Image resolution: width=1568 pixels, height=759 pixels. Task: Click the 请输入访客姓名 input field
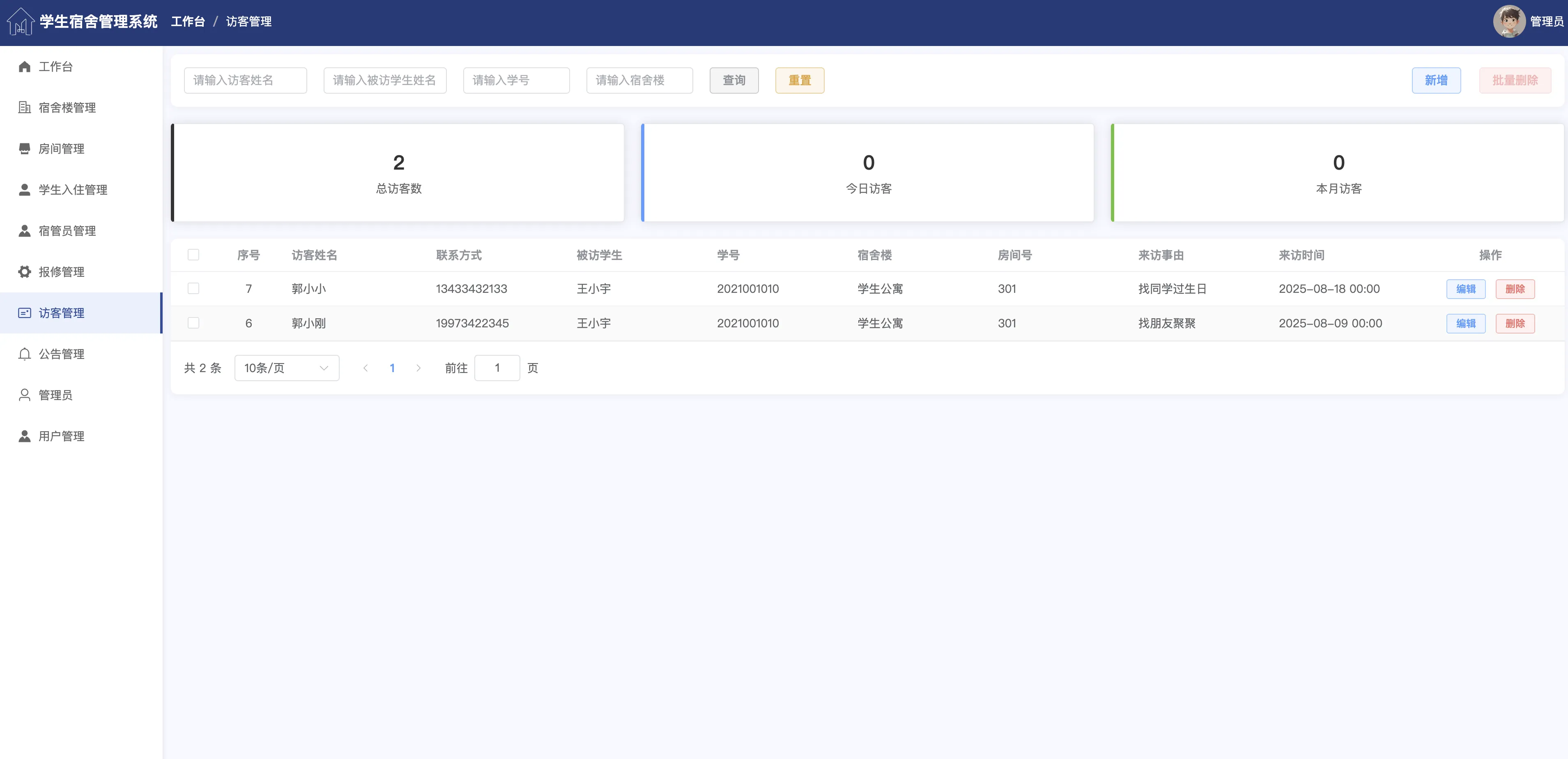pyautogui.click(x=245, y=80)
